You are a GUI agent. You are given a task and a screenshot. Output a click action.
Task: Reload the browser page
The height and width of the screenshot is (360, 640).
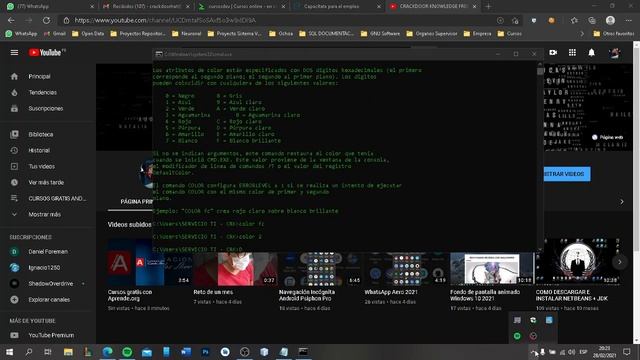(47, 20)
